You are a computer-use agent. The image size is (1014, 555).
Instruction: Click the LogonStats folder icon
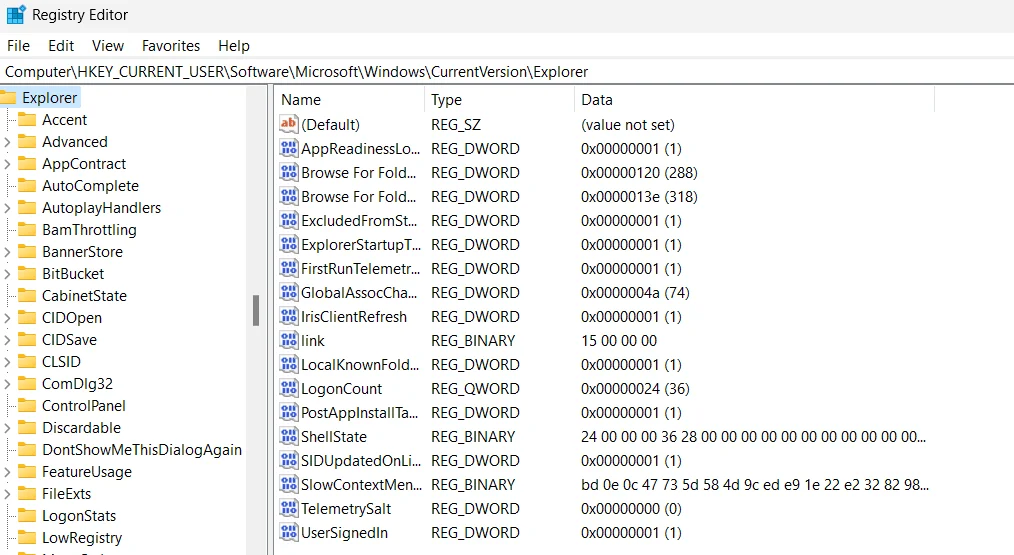(27, 516)
